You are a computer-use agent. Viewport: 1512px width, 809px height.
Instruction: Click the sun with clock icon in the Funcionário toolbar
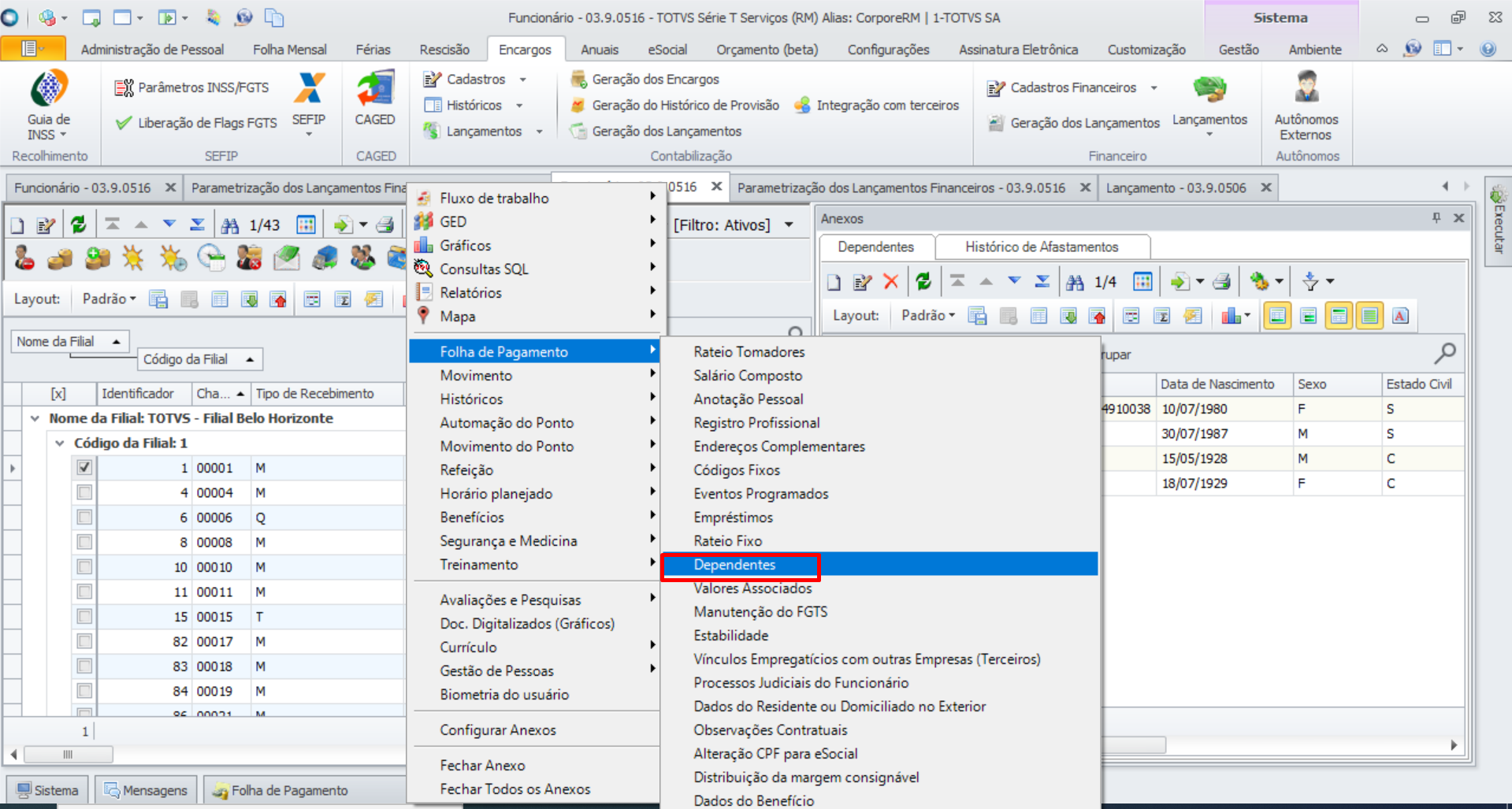173,258
